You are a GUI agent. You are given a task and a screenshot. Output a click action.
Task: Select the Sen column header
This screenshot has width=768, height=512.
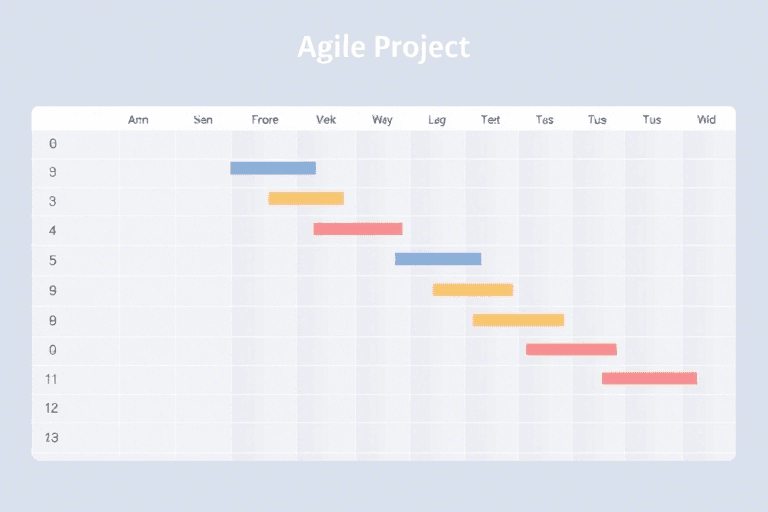click(203, 120)
